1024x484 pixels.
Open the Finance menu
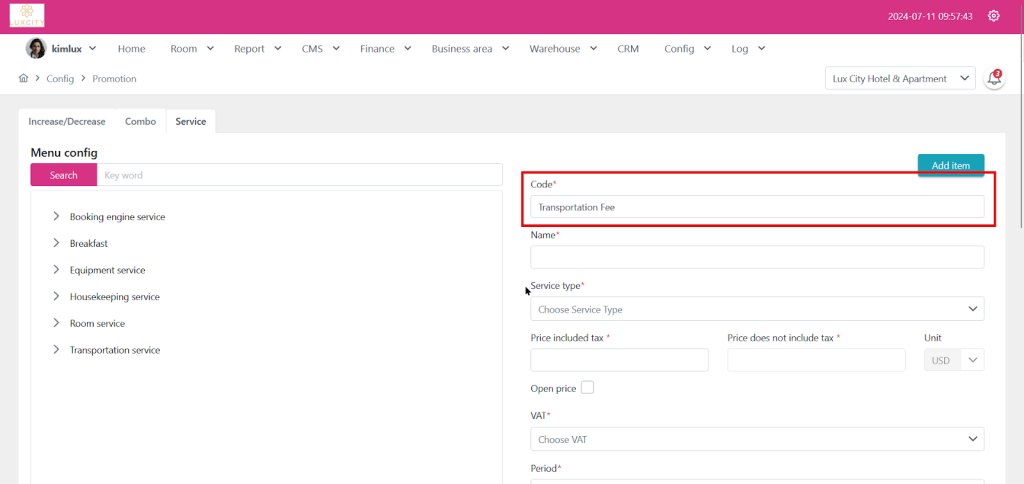(x=384, y=48)
